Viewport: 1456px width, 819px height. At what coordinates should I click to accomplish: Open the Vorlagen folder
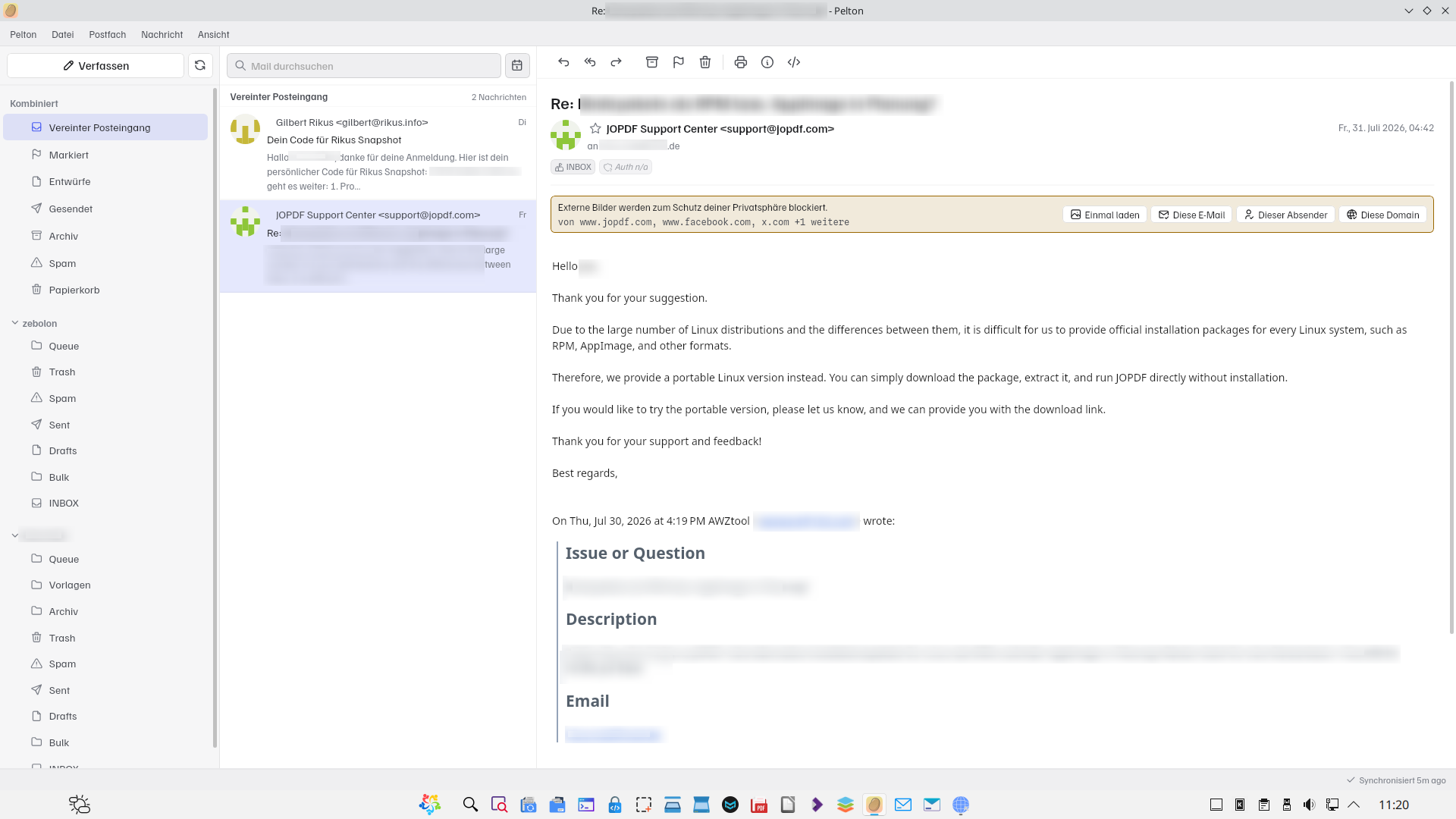coord(105,585)
